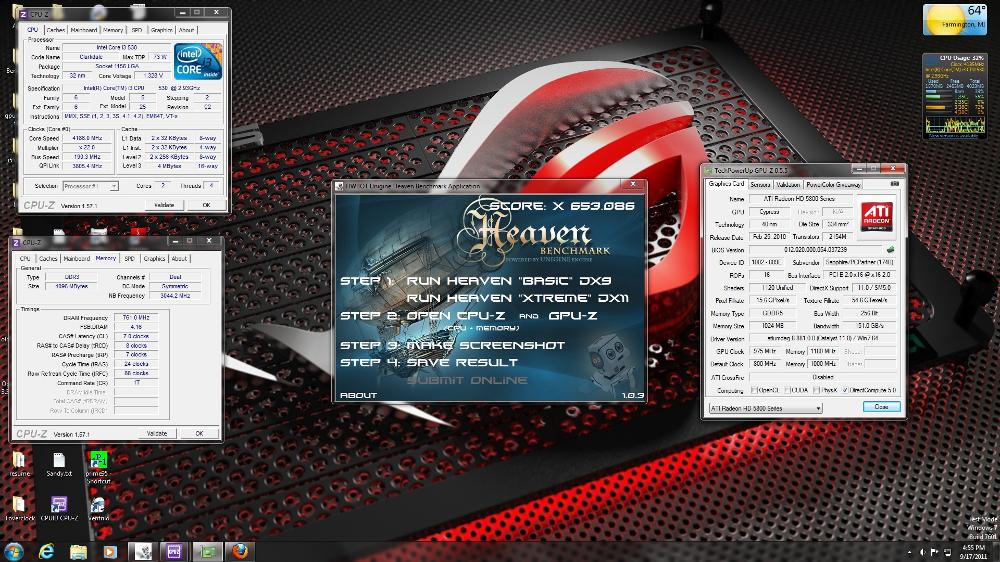Show hidden system tray icons arrow
This screenshot has height=562, width=1000.
click(909, 551)
